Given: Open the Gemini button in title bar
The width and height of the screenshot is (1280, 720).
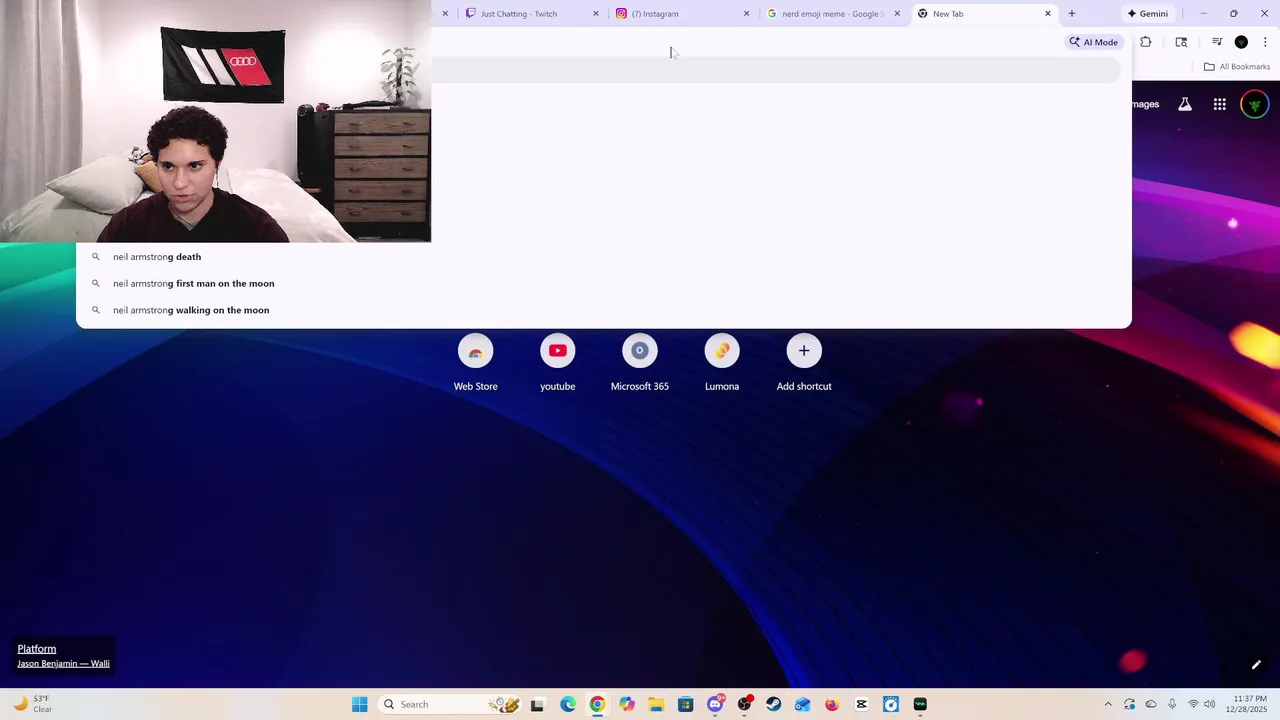Looking at the screenshot, I should point(1147,14).
